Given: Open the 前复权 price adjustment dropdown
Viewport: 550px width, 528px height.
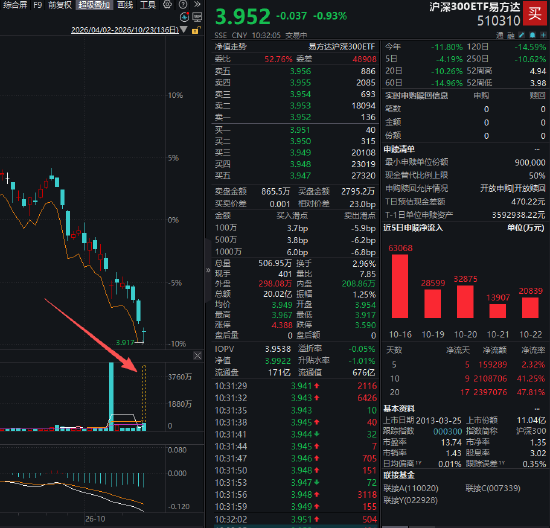Looking at the screenshot, I should pos(60,5).
